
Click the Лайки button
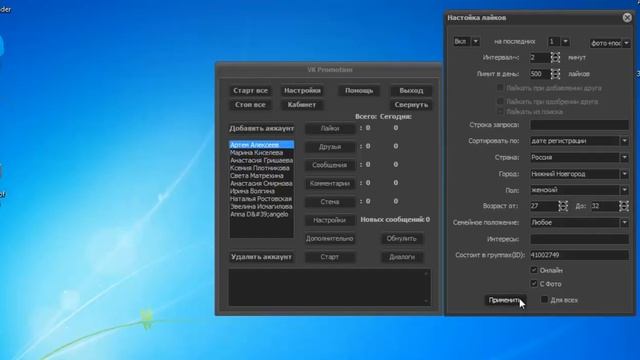pos(330,129)
